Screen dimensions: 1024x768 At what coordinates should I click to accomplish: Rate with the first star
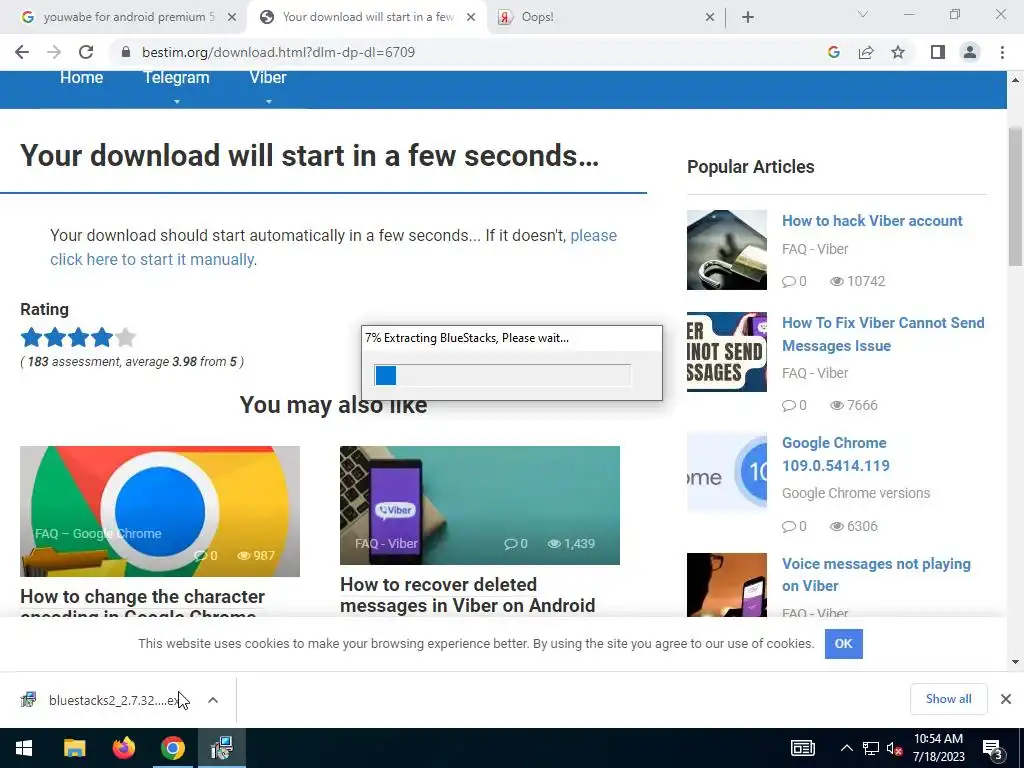tap(31, 338)
